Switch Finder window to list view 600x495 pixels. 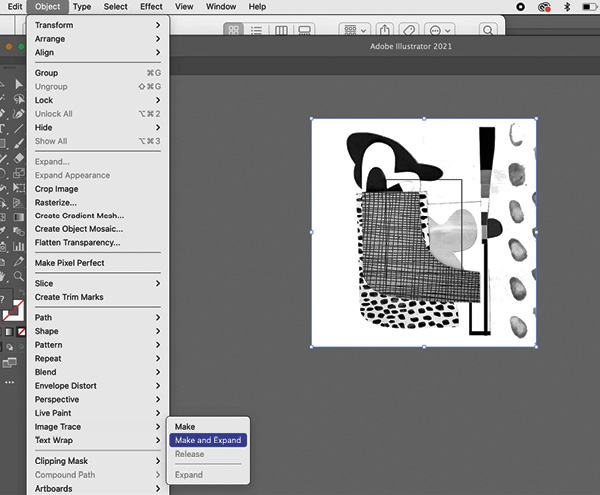256,30
